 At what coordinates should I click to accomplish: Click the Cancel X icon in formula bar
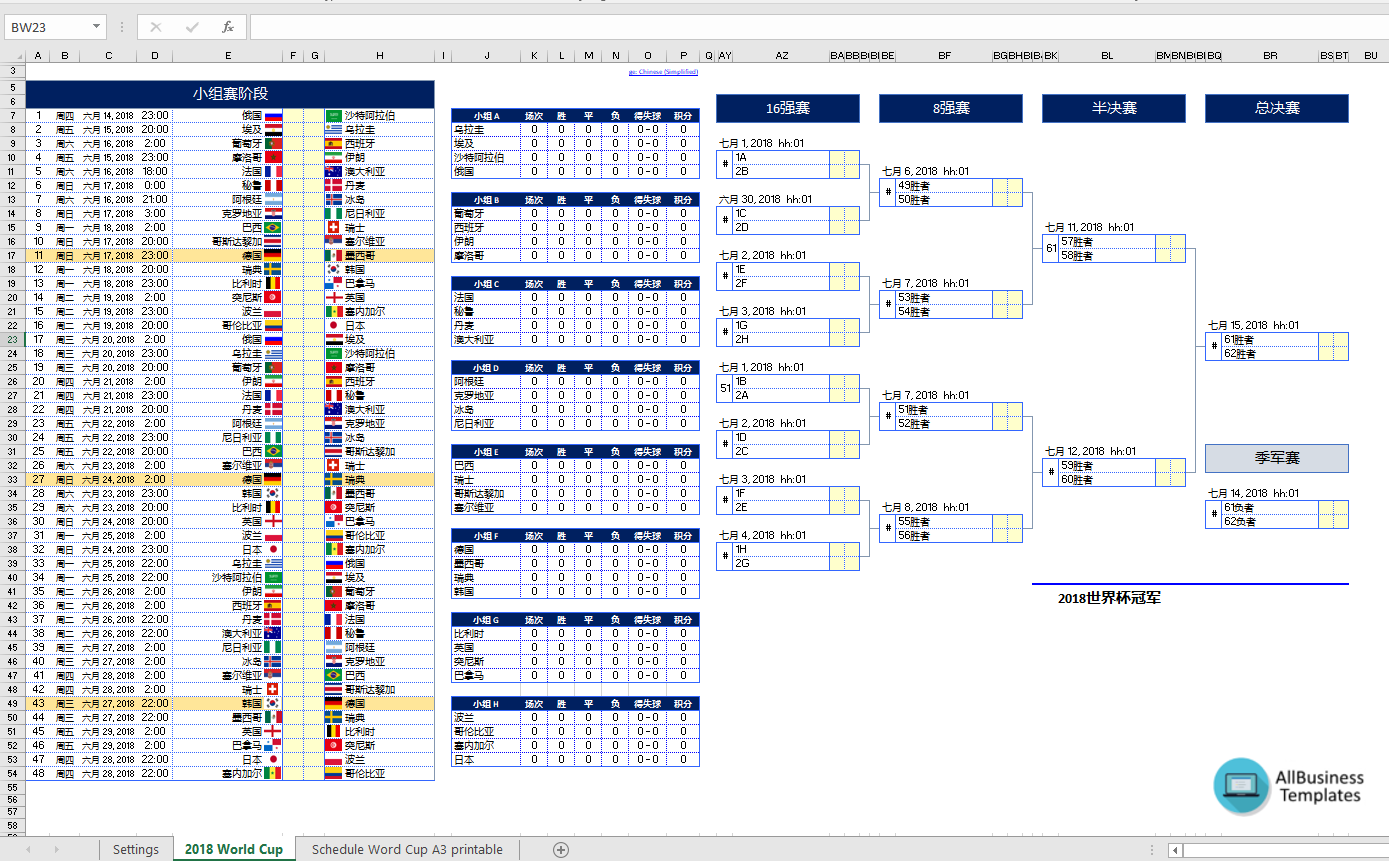pyautogui.click(x=156, y=27)
